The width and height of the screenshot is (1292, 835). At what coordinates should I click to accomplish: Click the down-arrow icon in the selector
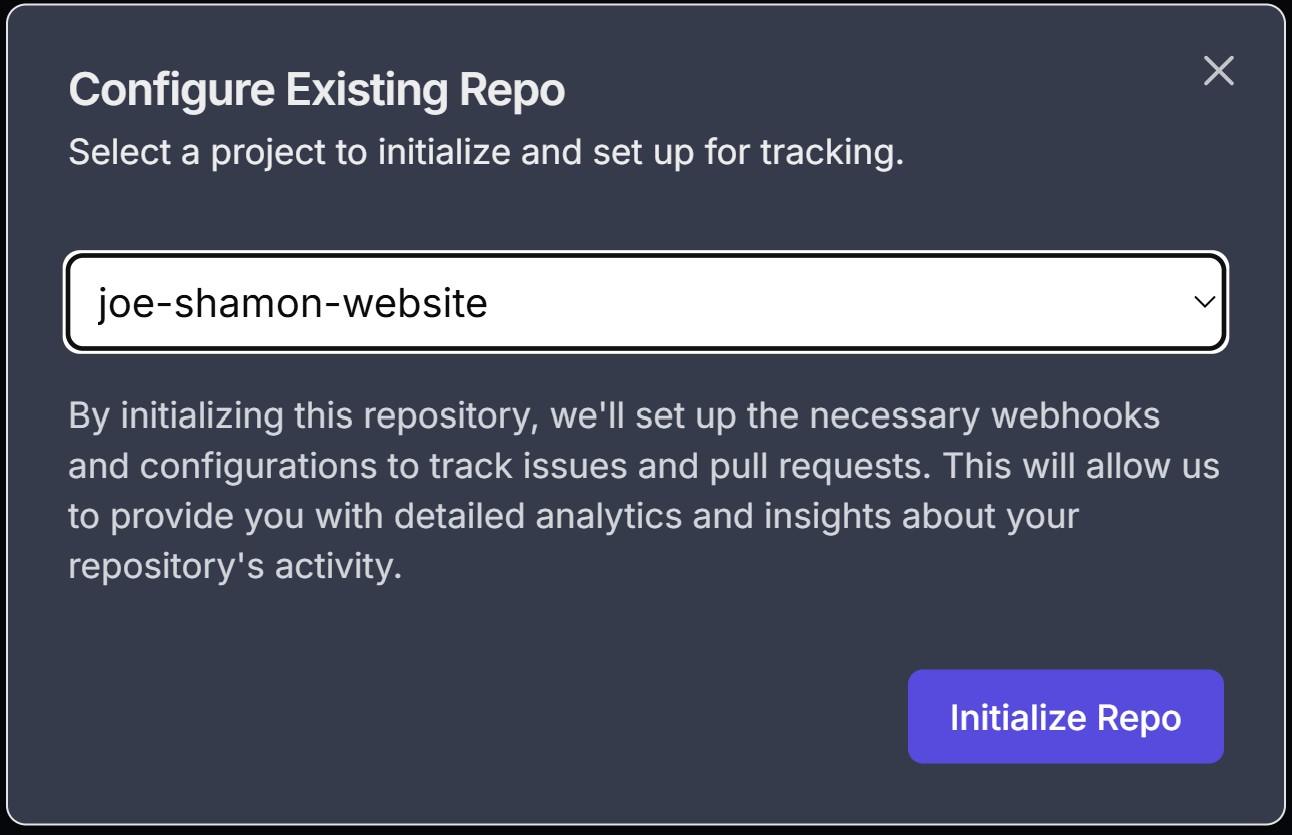[1205, 301]
